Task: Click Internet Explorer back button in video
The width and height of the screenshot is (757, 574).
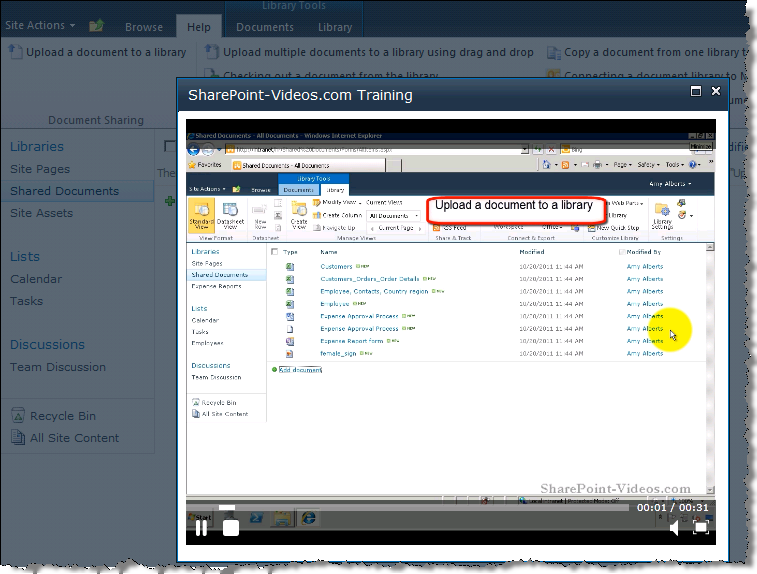Action: tap(194, 150)
